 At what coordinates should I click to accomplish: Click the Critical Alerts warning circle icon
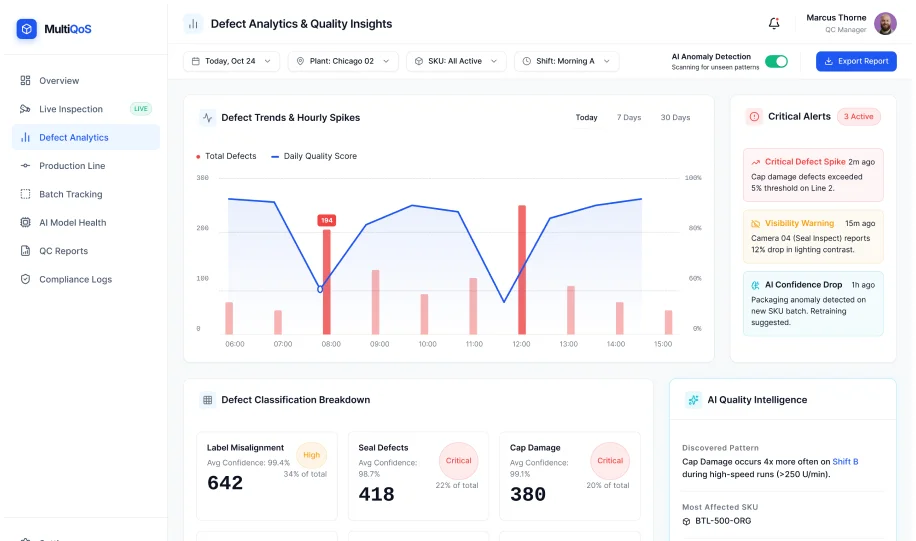coord(754,117)
